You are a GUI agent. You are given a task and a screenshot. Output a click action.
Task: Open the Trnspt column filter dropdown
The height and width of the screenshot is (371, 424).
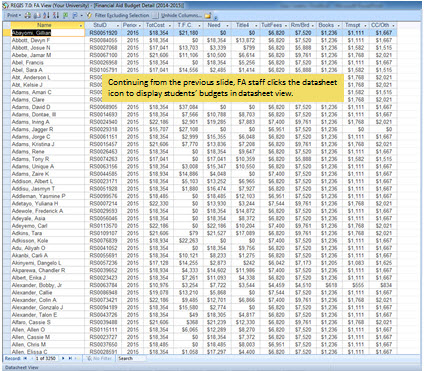[365, 26]
